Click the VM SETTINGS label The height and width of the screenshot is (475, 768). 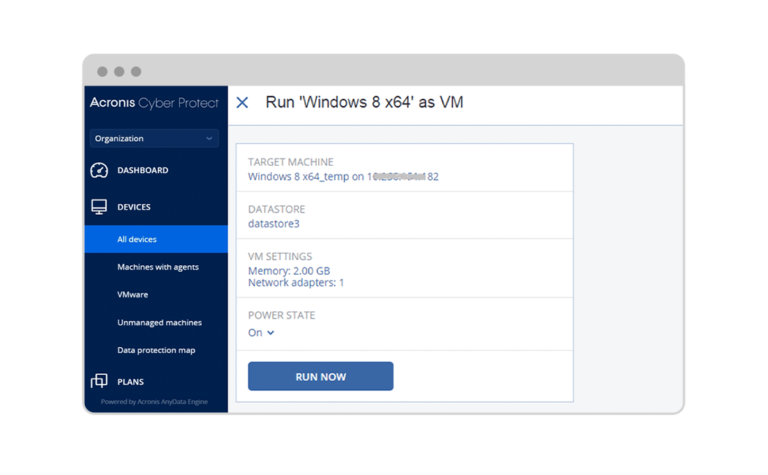tap(280, 257)
